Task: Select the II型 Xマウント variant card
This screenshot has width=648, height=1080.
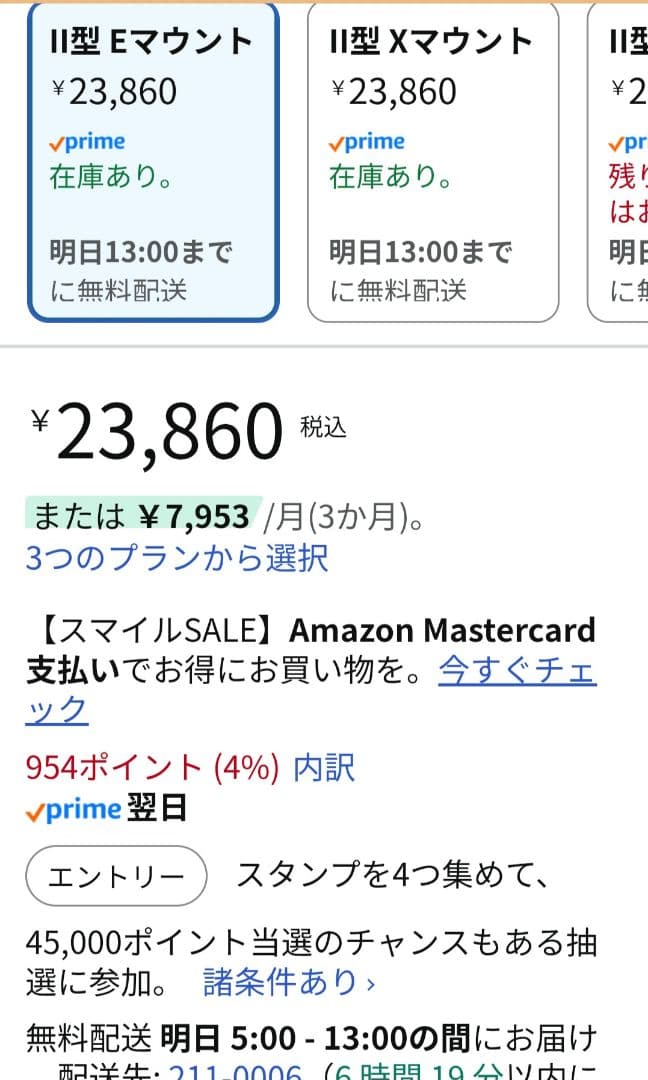Action: [432, 163]
